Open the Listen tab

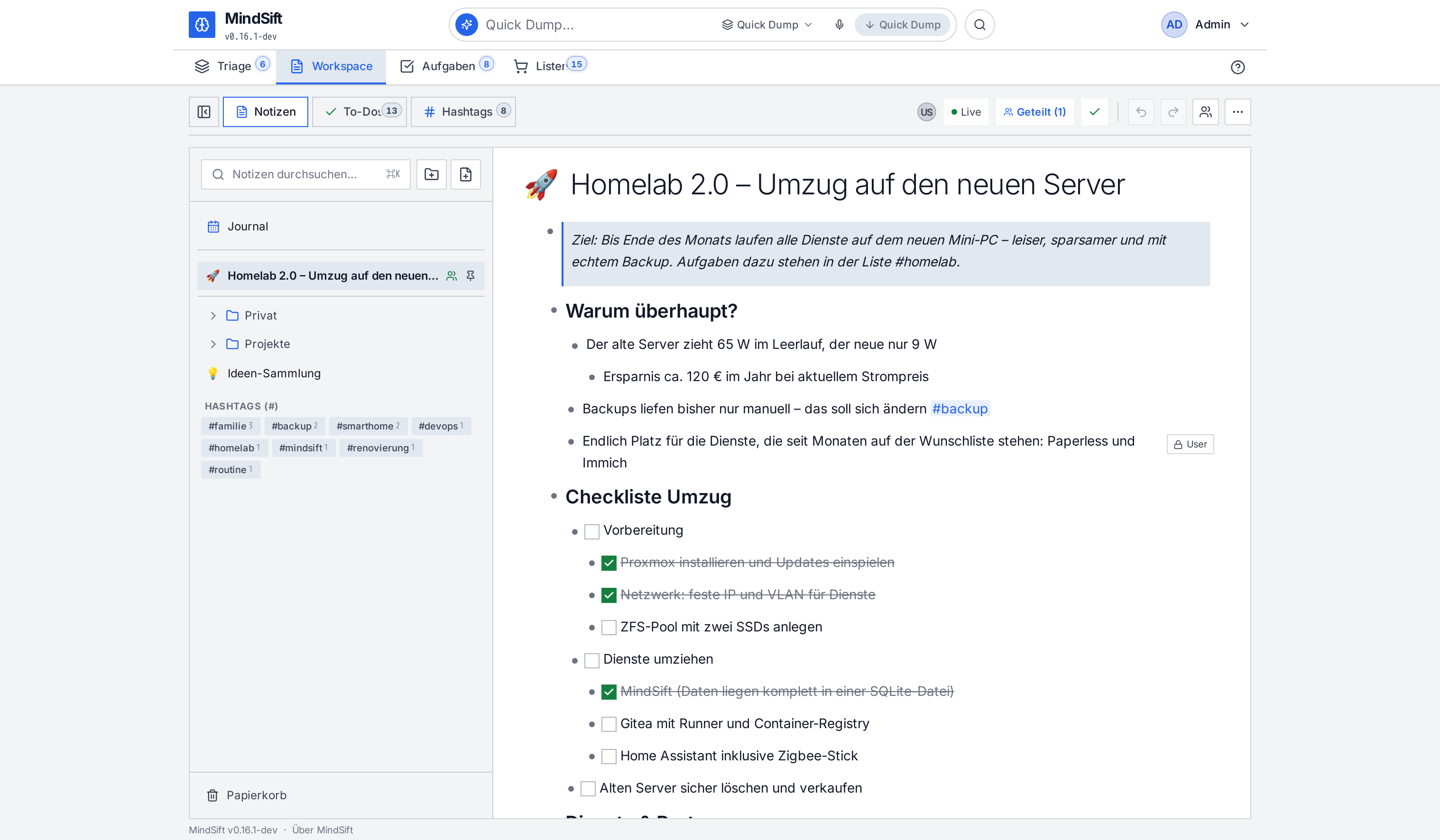pos(550,66)
